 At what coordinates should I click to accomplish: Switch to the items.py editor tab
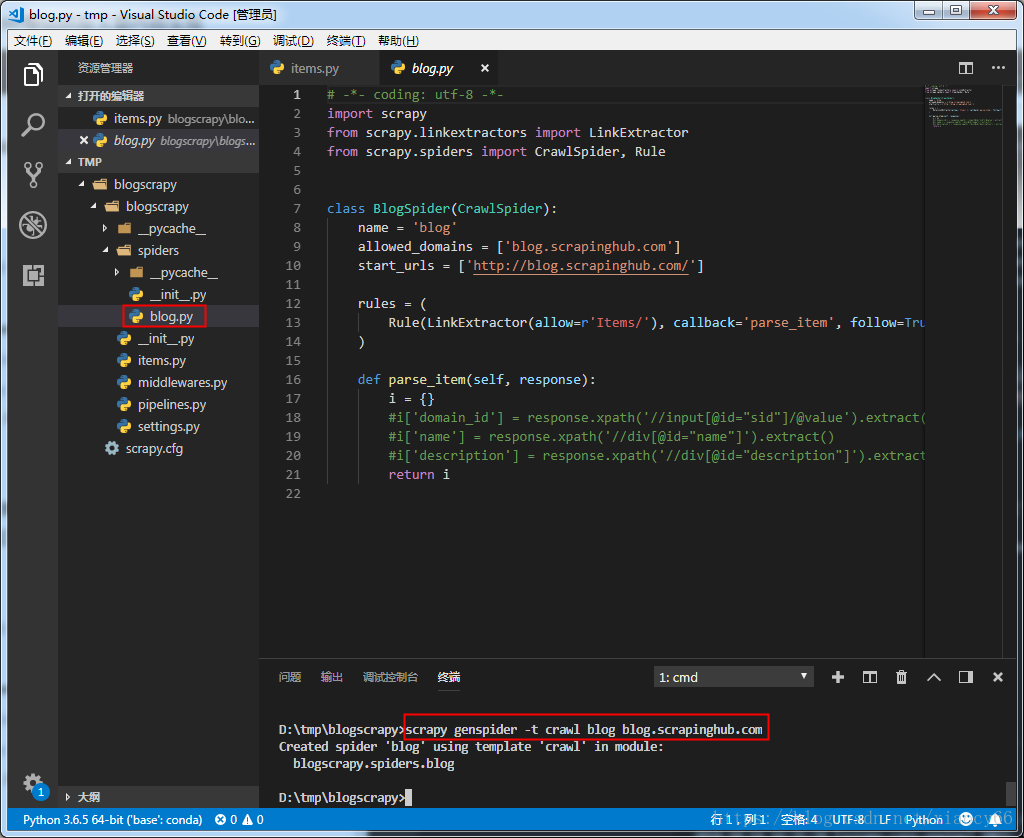click(x=319, y=68)
